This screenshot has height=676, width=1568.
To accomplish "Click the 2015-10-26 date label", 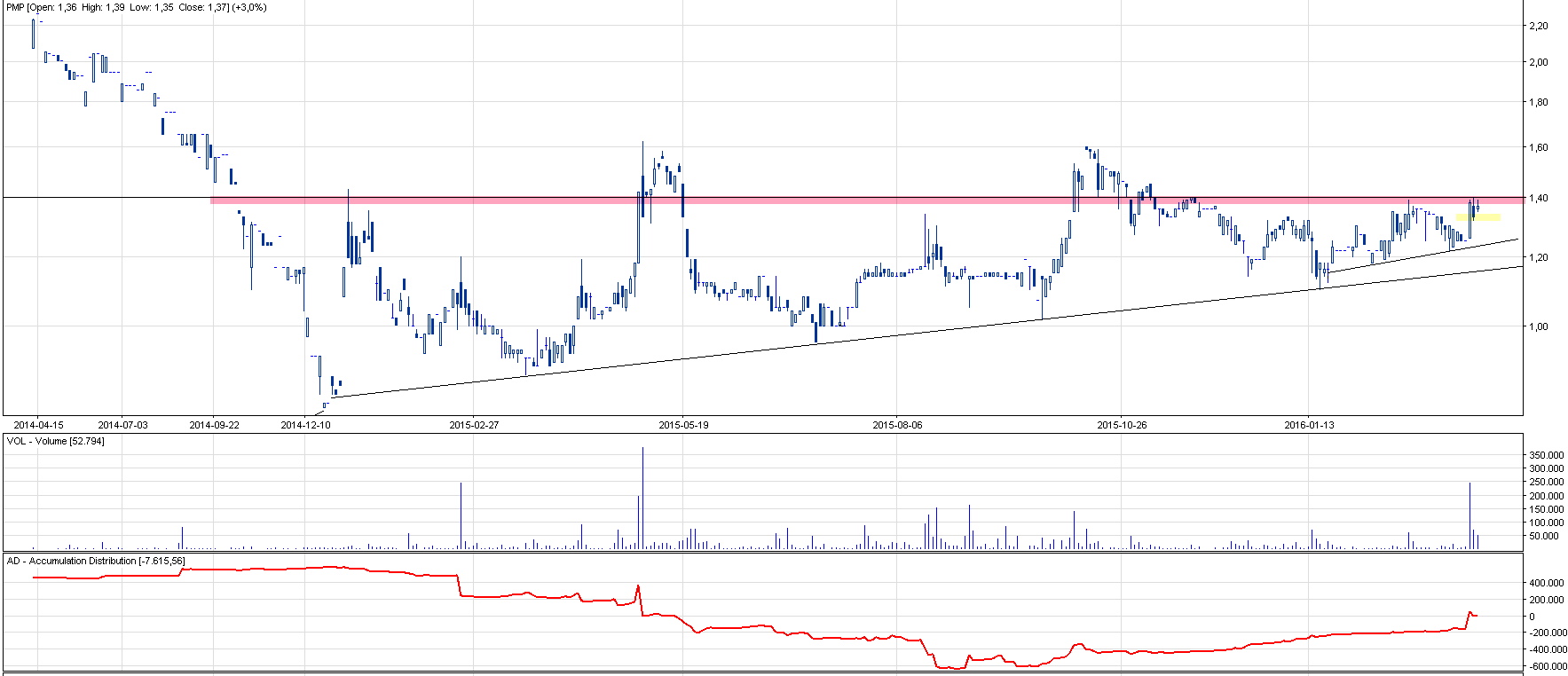I will [1122, 425].
